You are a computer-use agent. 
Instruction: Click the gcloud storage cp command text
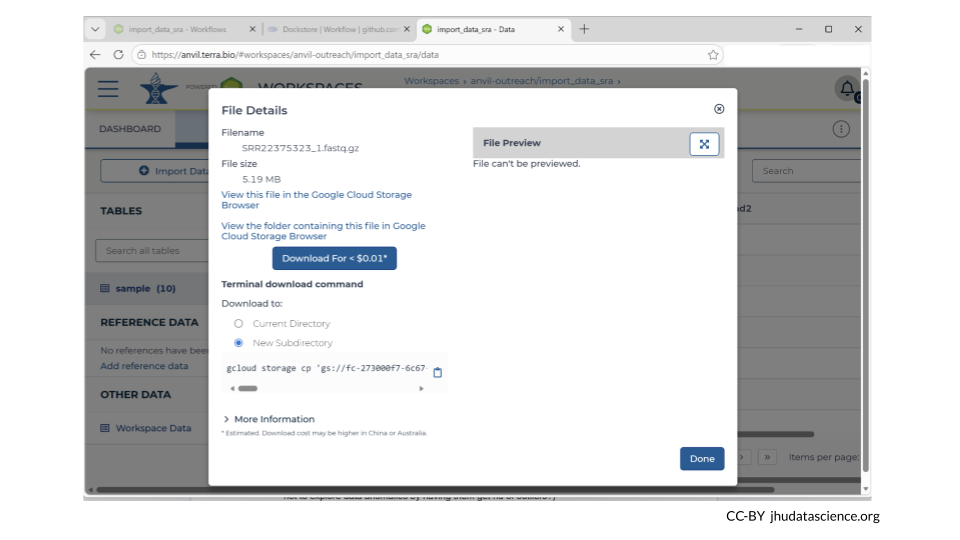tap(326, 368)
